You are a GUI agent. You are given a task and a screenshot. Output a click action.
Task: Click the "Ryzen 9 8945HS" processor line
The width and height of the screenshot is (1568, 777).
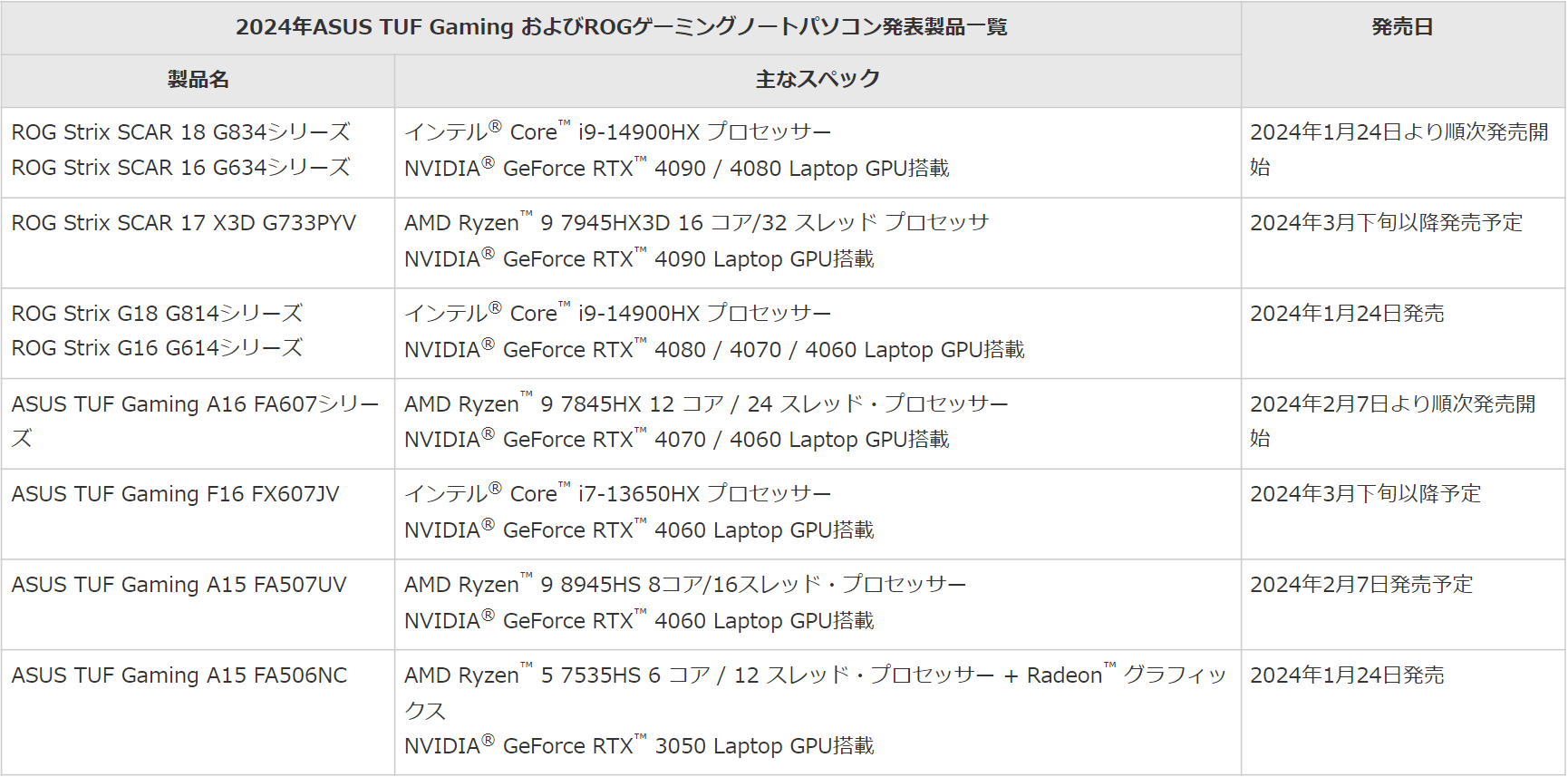click(x=686, y=585)
